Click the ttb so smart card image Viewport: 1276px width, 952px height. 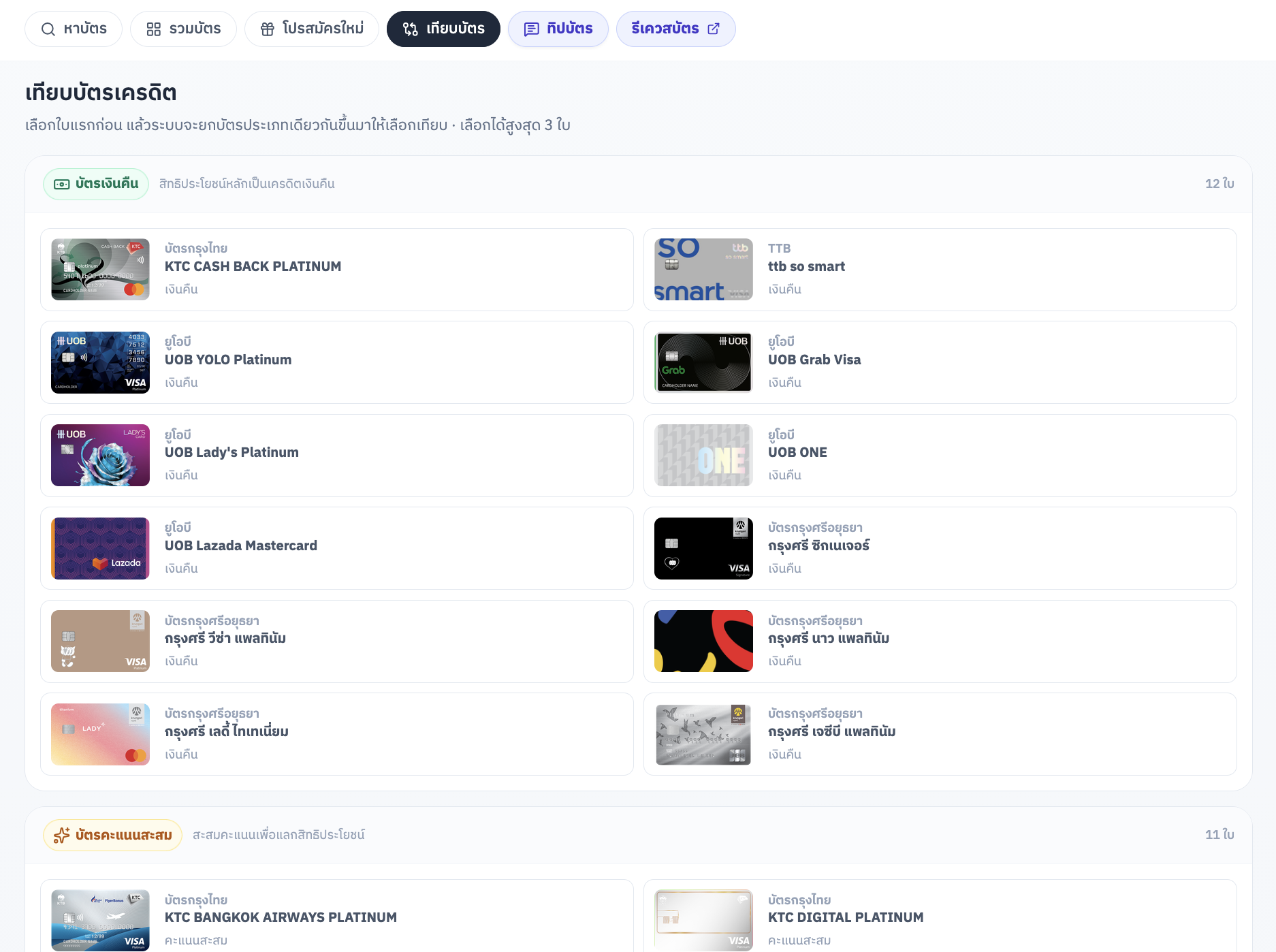[x=703, y=270]
